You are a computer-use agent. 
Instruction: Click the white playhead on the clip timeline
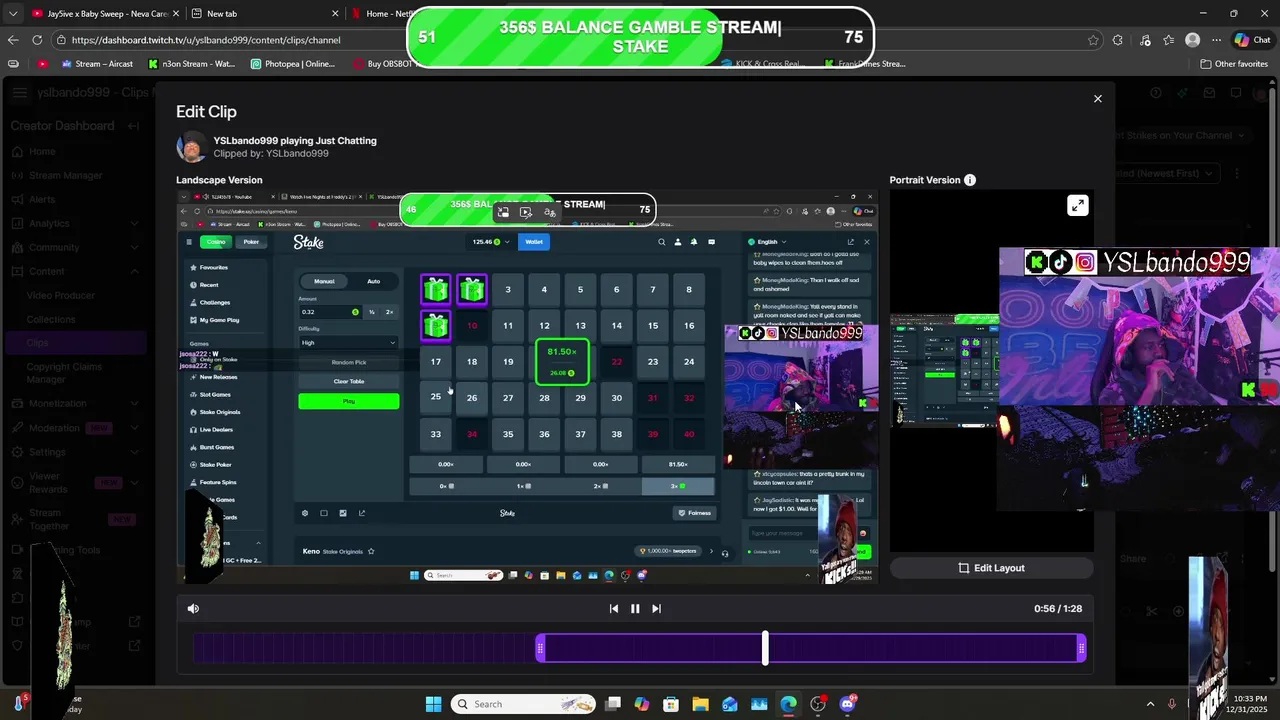click(x=765, y=648)
